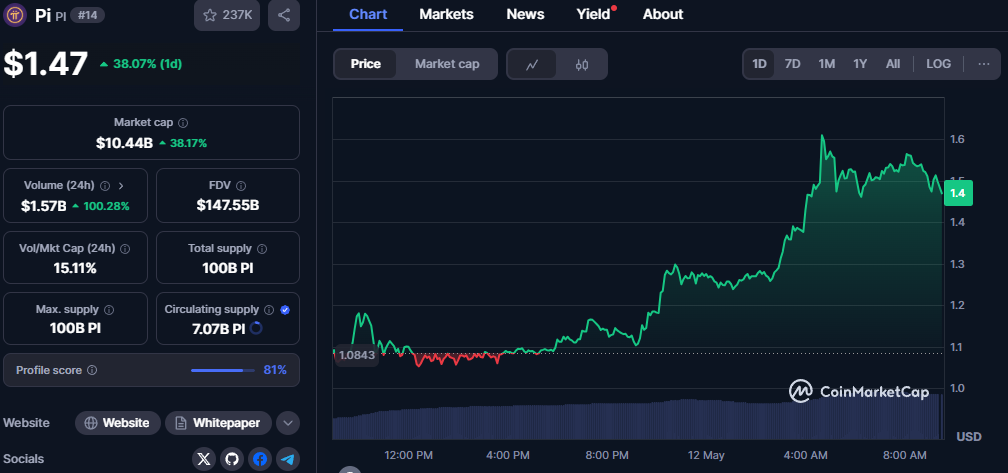Add Pi to watchlist via star button
Viewport: 1008px width, 473px height.
227,15
